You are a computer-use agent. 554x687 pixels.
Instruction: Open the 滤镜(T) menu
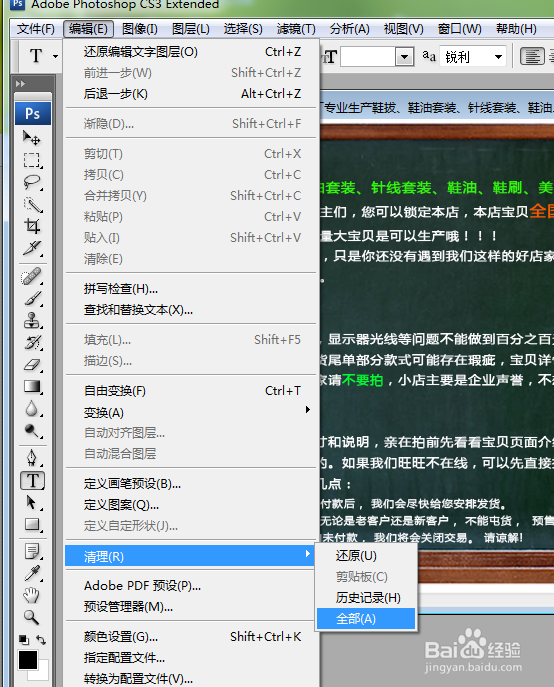point(296,29)
